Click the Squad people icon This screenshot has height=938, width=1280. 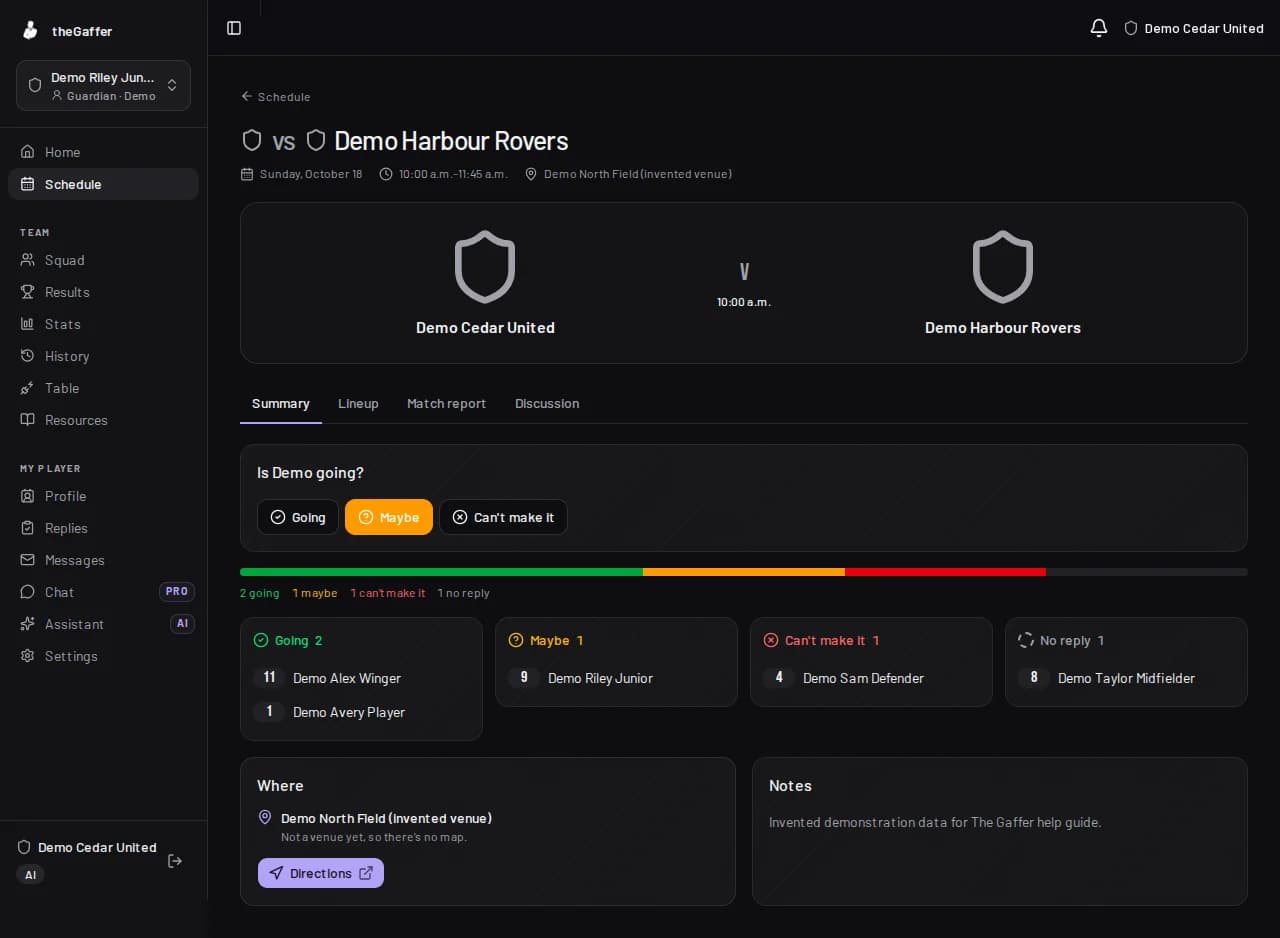[x=27, y=260]
